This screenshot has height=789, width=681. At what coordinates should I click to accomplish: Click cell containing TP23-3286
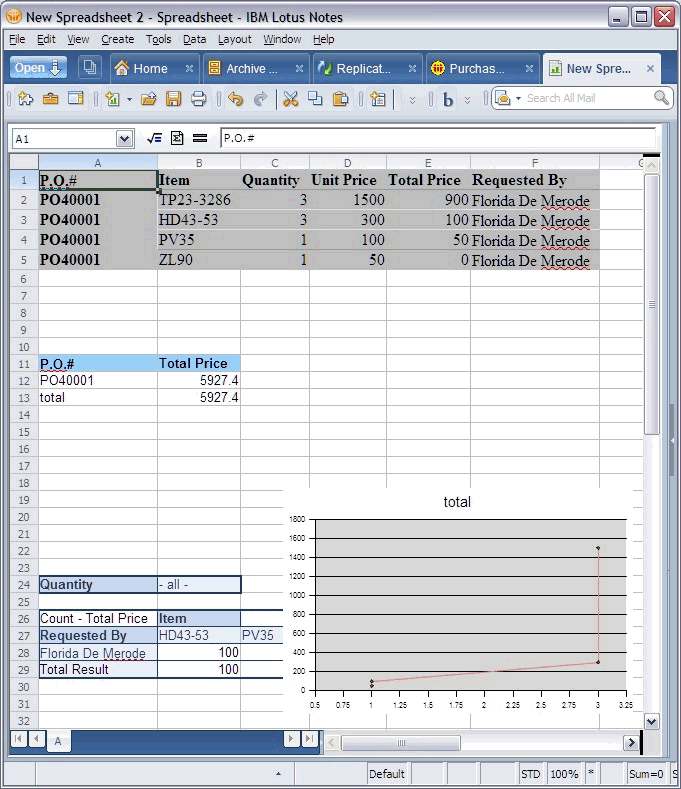coord(199,200)
